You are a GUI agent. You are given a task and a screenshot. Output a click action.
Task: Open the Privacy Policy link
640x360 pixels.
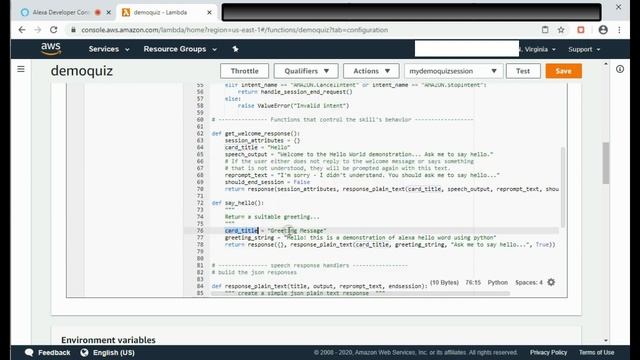pos(548,352)
